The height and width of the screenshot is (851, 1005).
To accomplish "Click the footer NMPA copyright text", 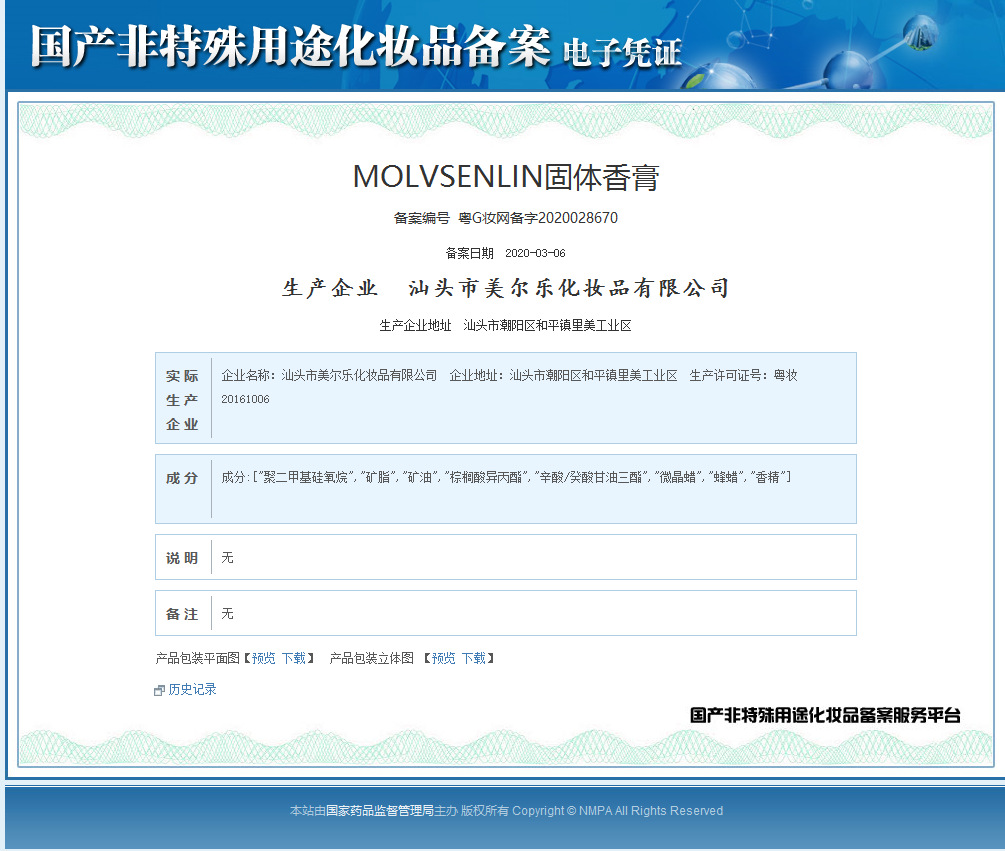I will pyautogui.click(x=506, y=811).
